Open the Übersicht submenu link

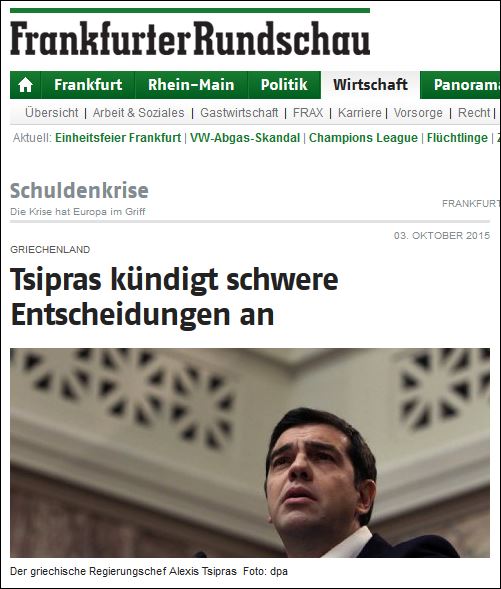point(52,113)
